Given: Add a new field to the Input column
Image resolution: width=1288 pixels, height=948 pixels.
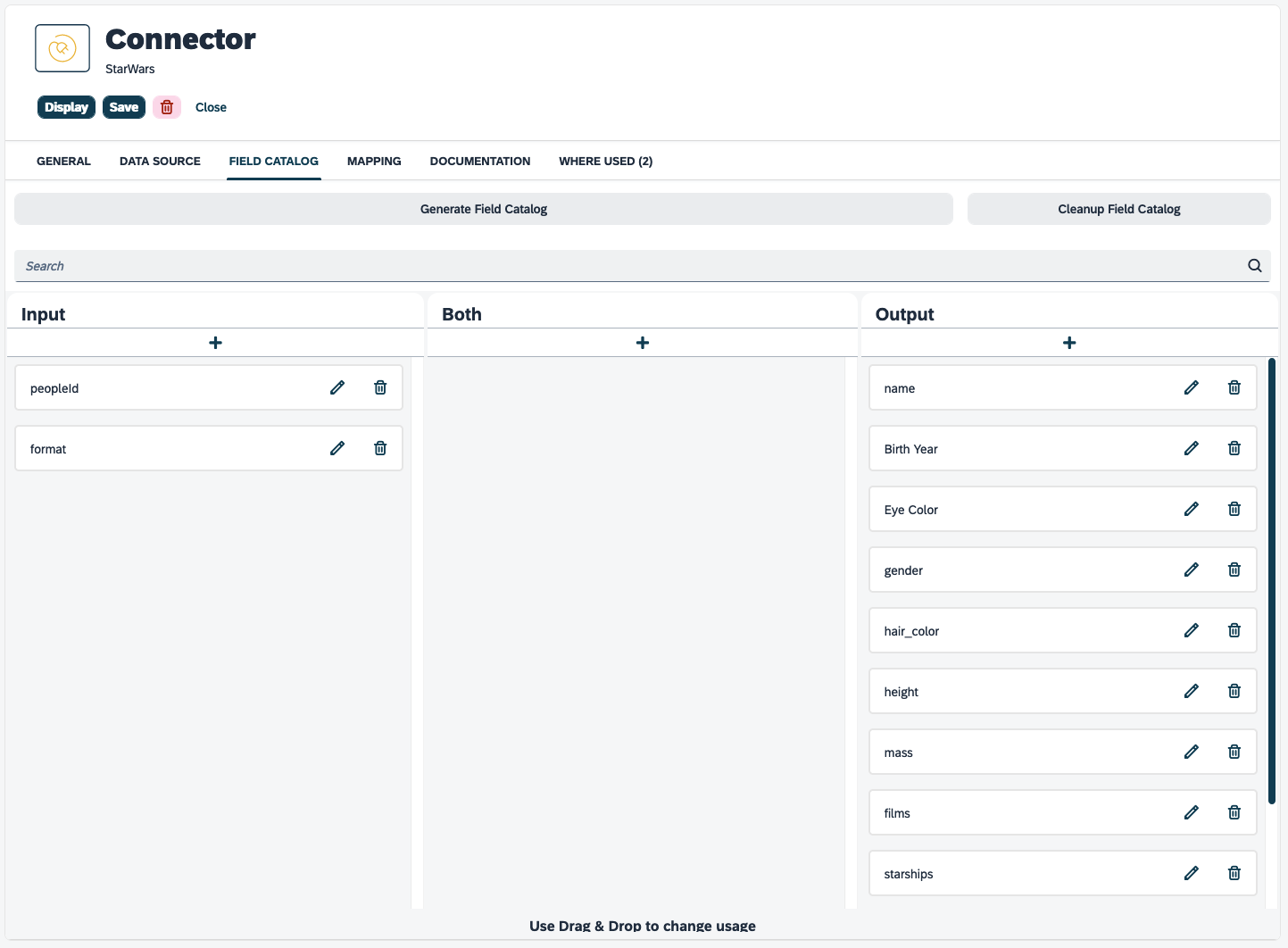Looking at the screenshot, I should tap(215, 342).
